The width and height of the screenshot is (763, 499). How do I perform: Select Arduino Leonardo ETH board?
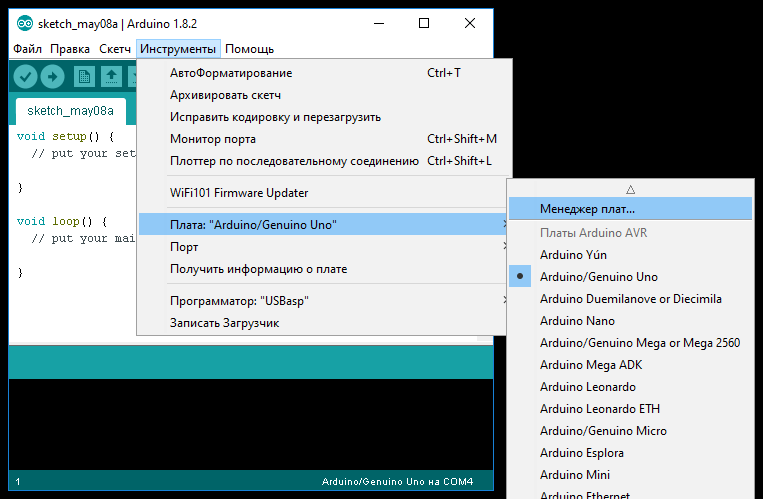630,408
